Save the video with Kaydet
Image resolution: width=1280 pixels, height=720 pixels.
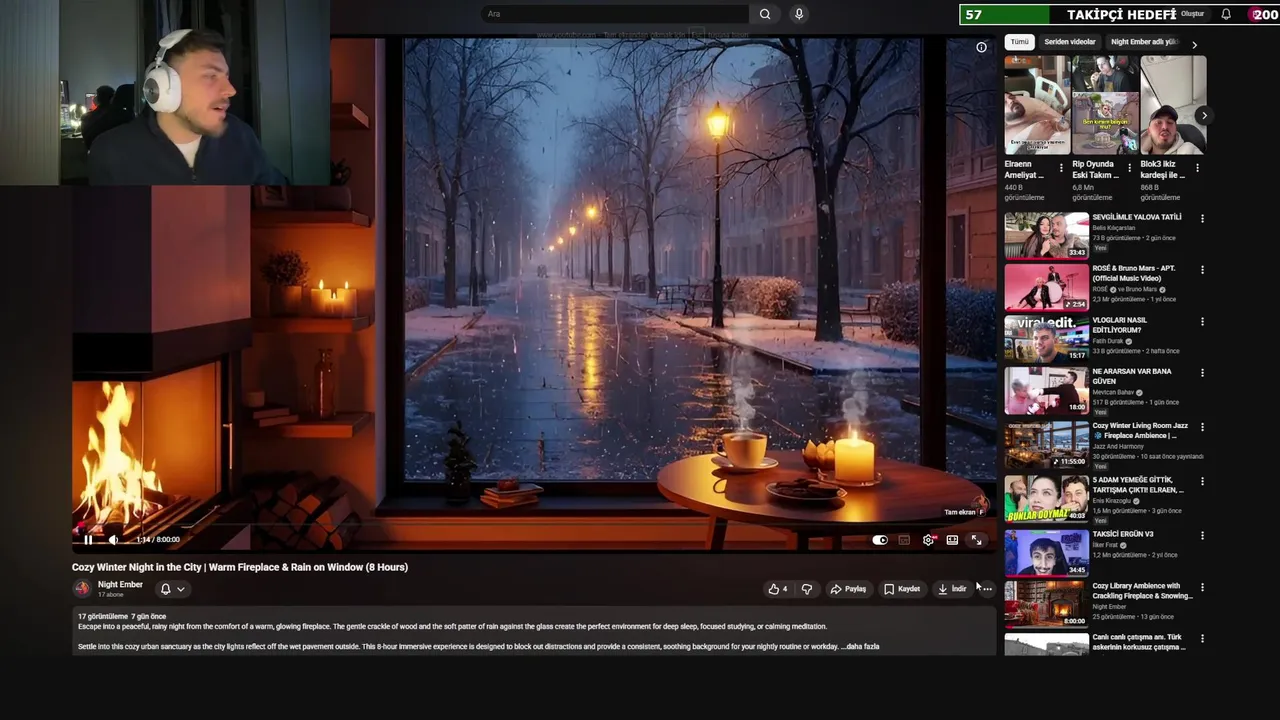(901, 589)
